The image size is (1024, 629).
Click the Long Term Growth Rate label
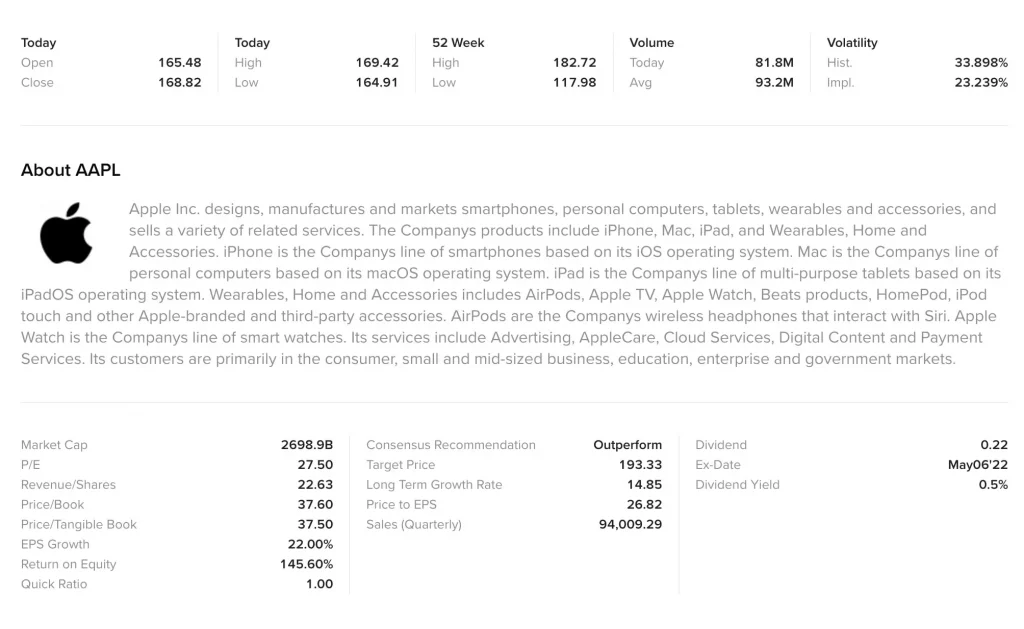click(434, 485)
